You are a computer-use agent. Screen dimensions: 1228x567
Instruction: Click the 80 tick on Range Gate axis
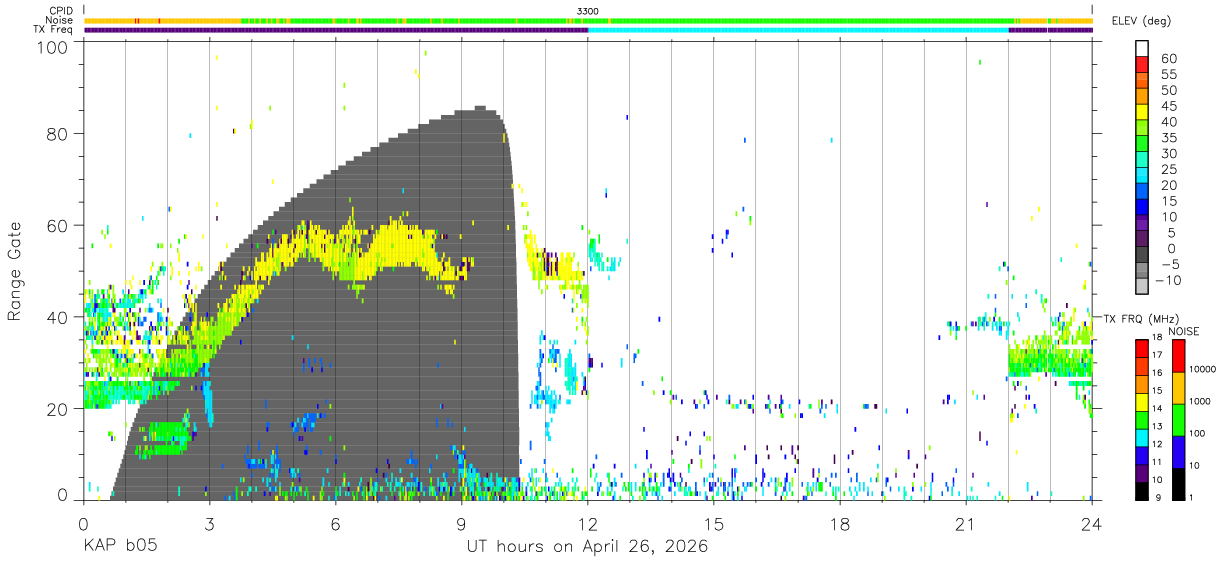click(59, 133)
